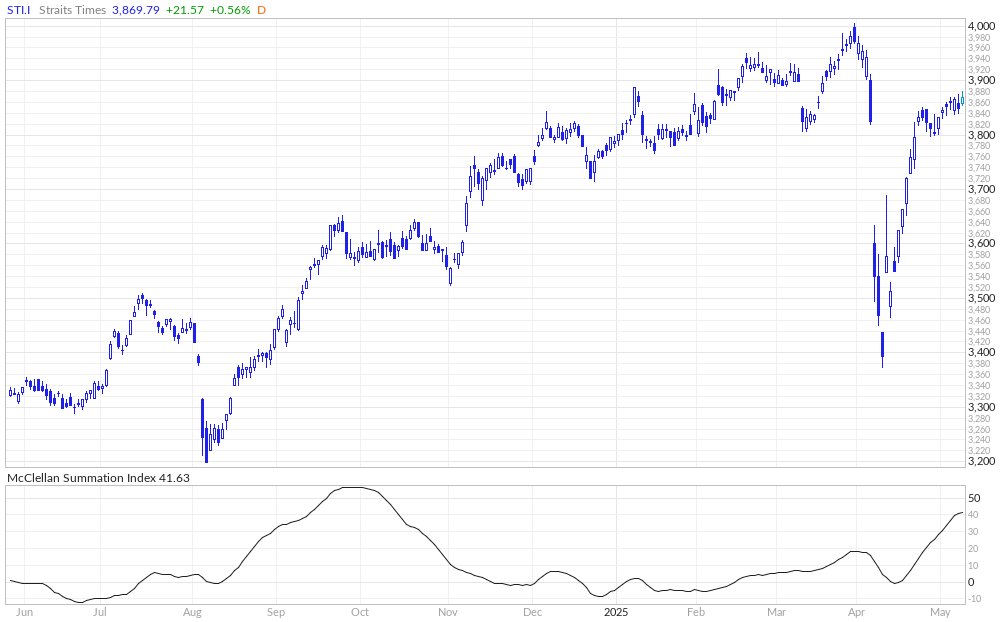Click the 3,700 price axis label

[x=981, y=189]
